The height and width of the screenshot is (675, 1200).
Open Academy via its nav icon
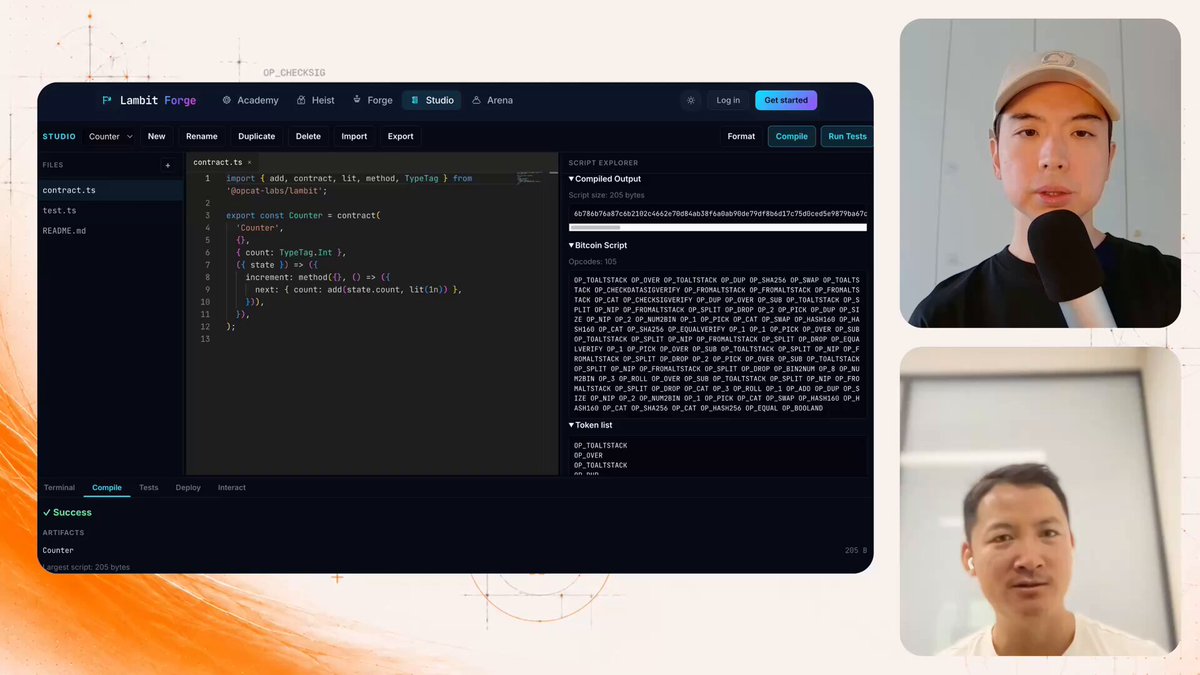[x=227, y=100]
